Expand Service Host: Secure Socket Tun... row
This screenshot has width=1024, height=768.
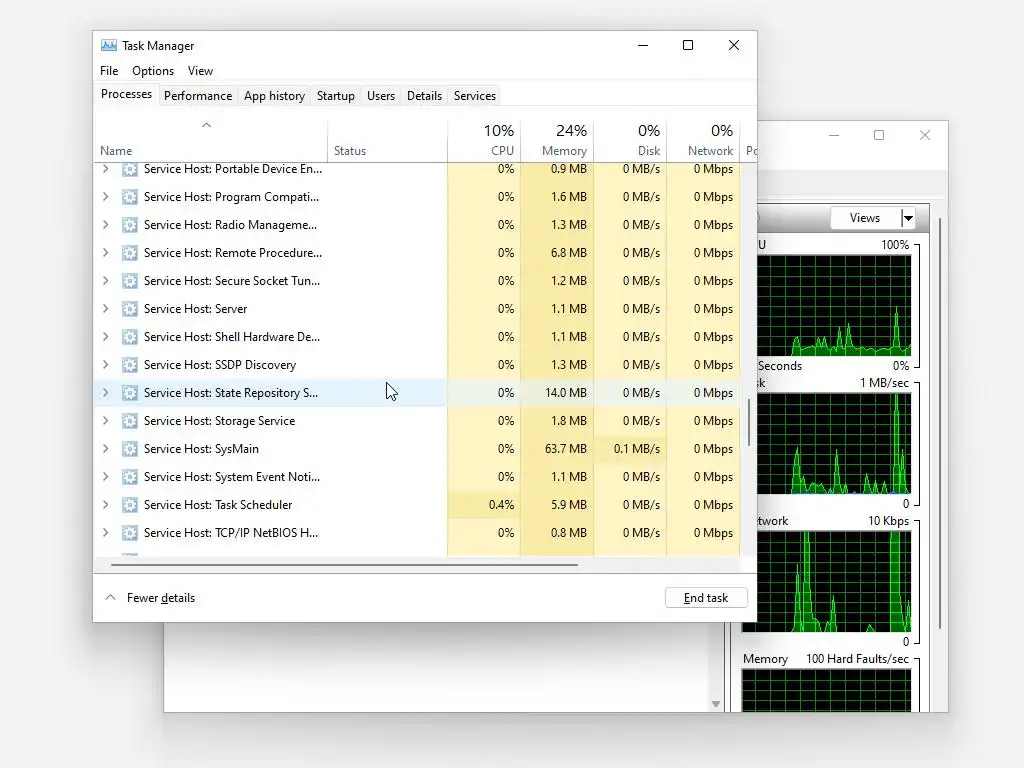(106, 281)
